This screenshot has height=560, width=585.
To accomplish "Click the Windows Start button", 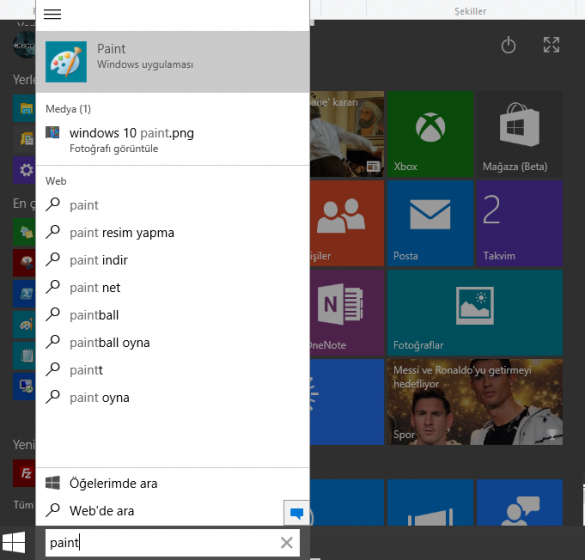I will (x=14, y=542).
